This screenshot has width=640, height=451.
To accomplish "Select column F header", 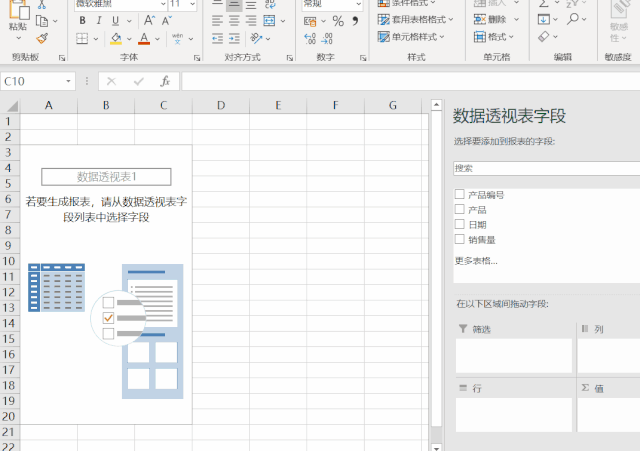I will coord(336,106).
